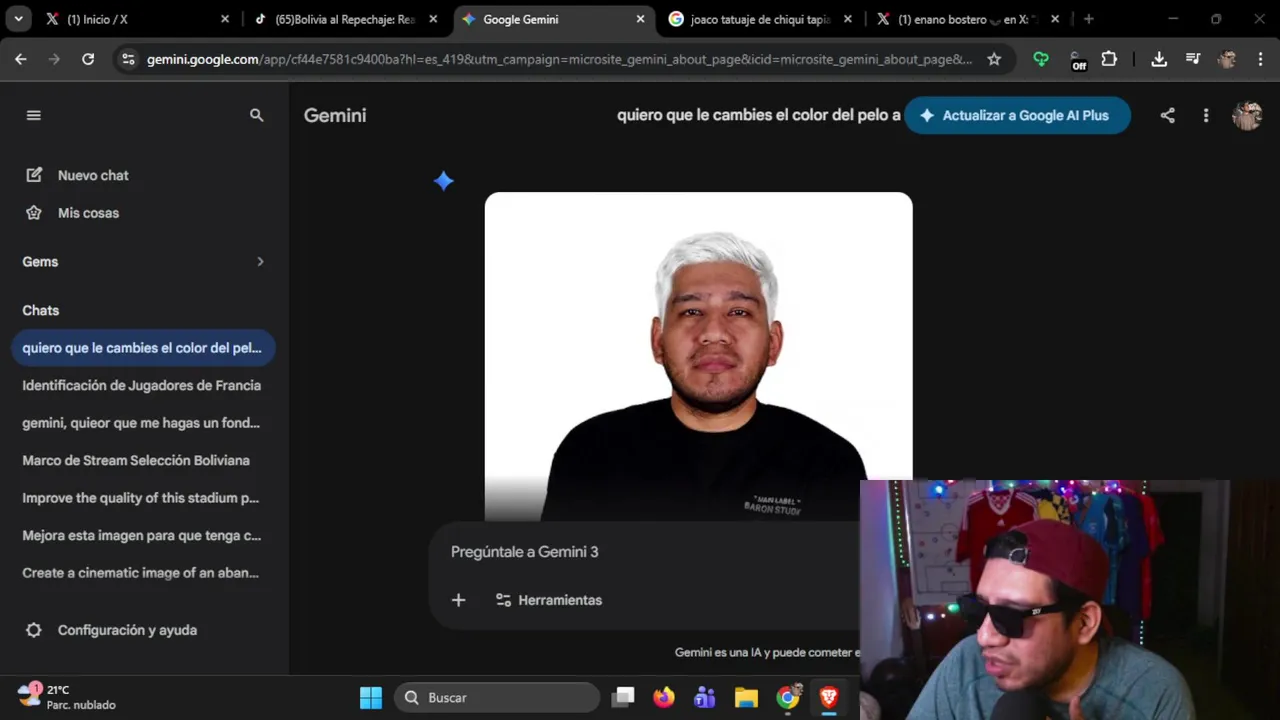Open chat "Improve the quality of this stadium p..."
The image size is (1280, 720).
point(141,498)
